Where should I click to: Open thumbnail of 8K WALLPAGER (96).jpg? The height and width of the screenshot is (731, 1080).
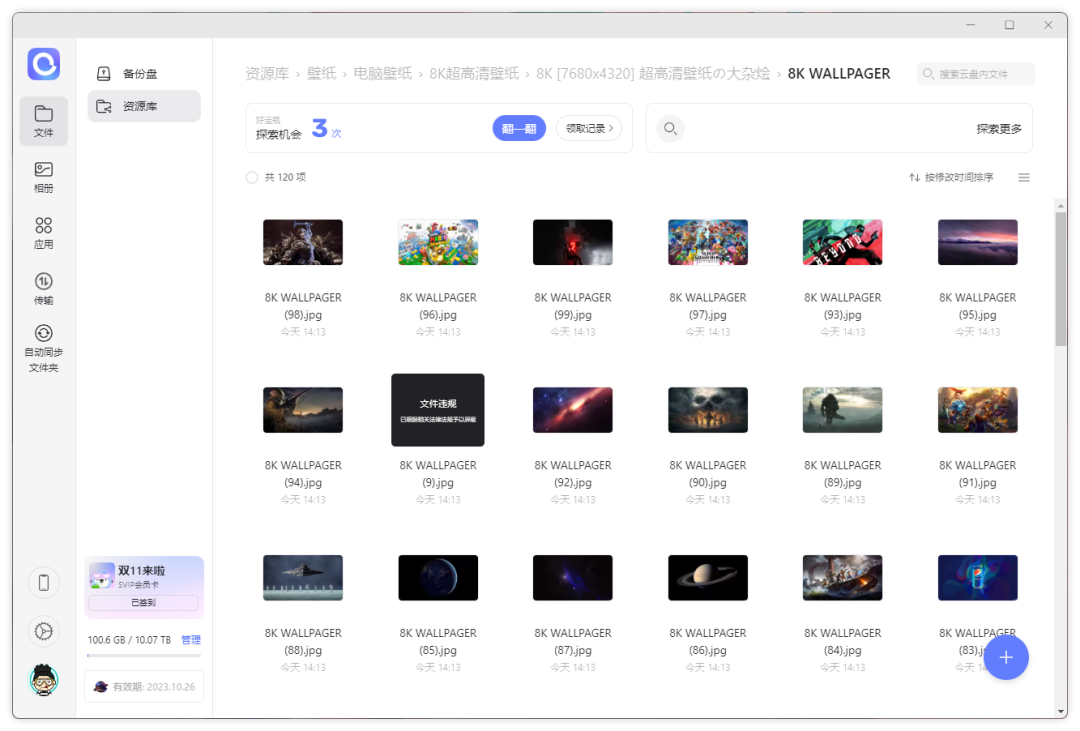click(x=438, y=242)
